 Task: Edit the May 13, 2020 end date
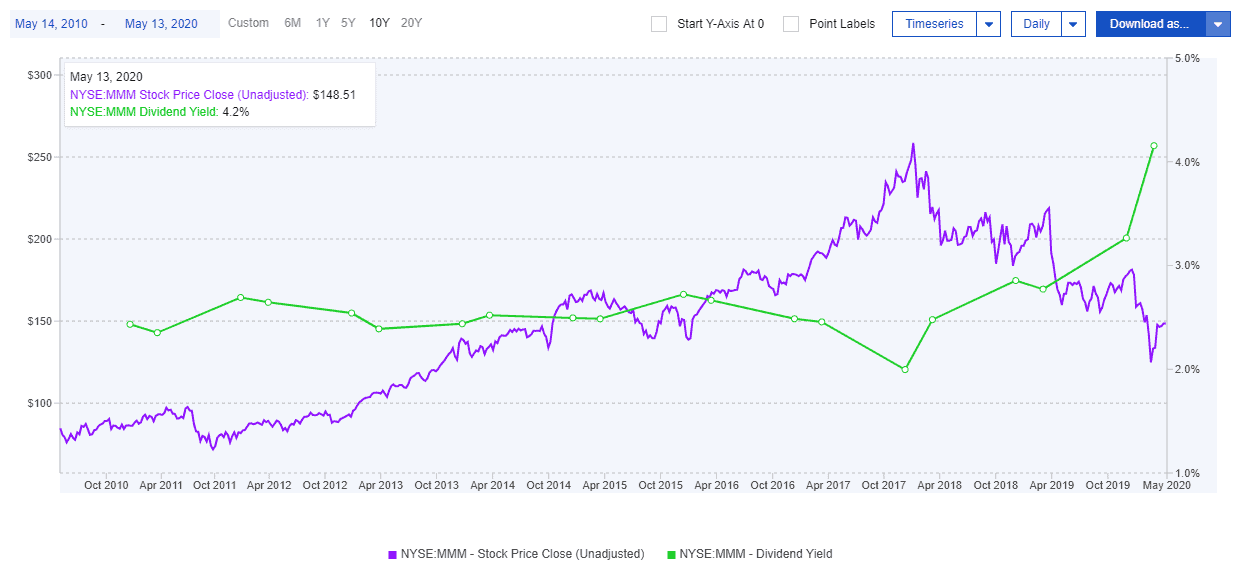[161, 24]
